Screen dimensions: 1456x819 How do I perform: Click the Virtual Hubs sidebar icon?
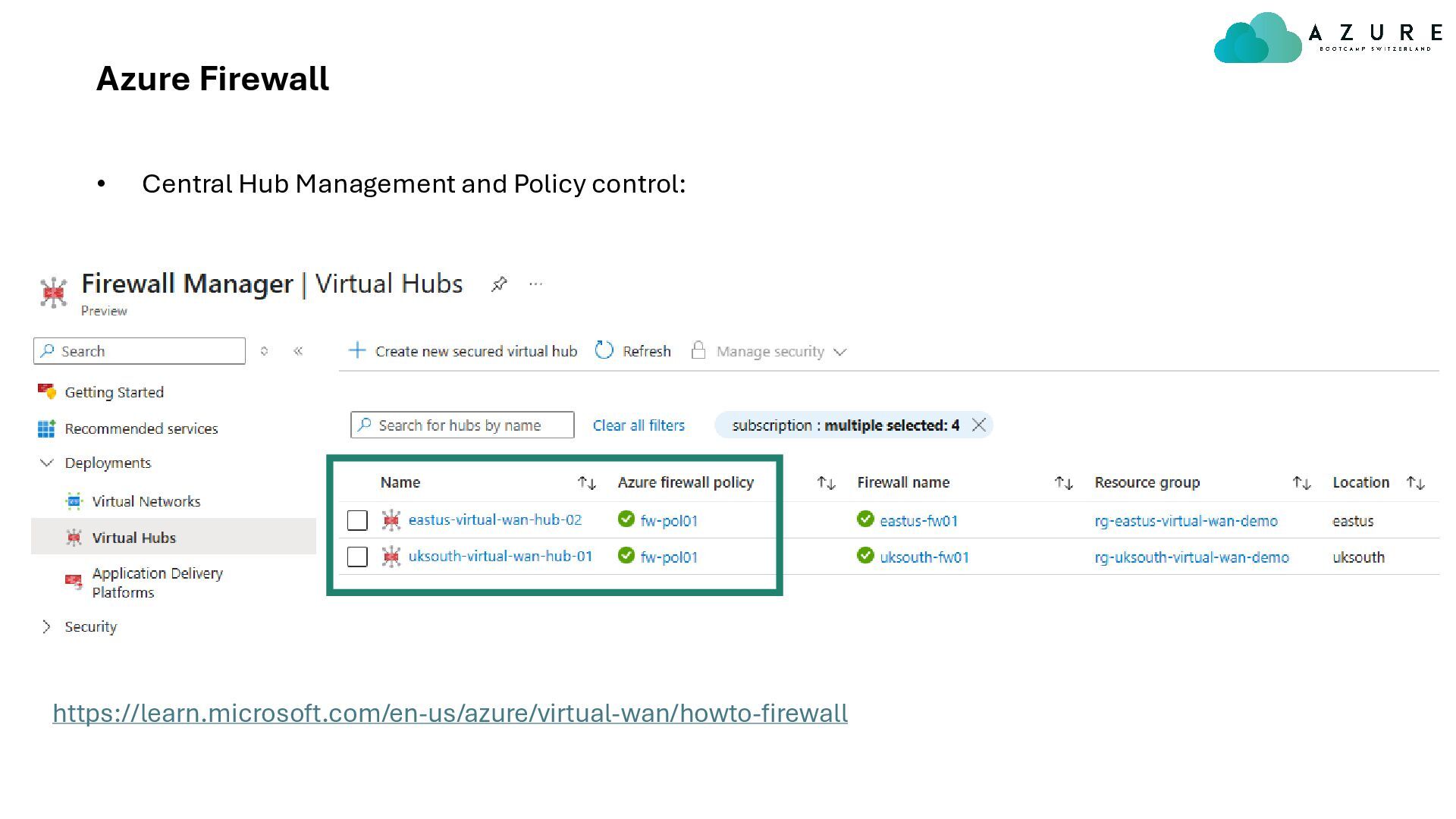click(74, 538)
